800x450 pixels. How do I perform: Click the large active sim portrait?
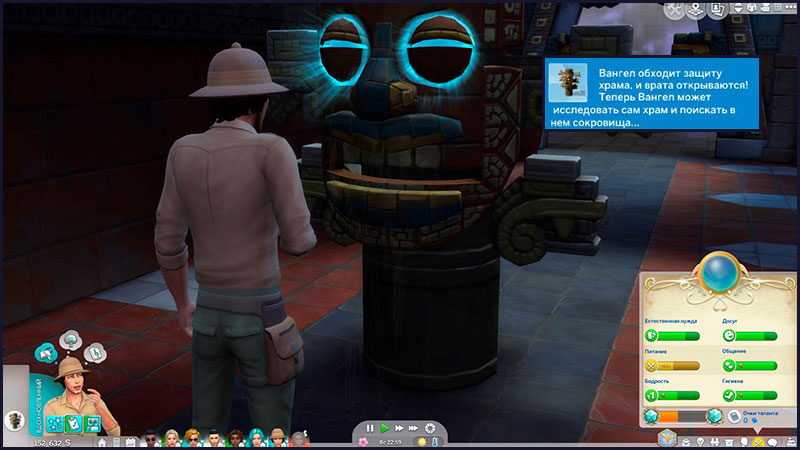click(x=77, y=390)
